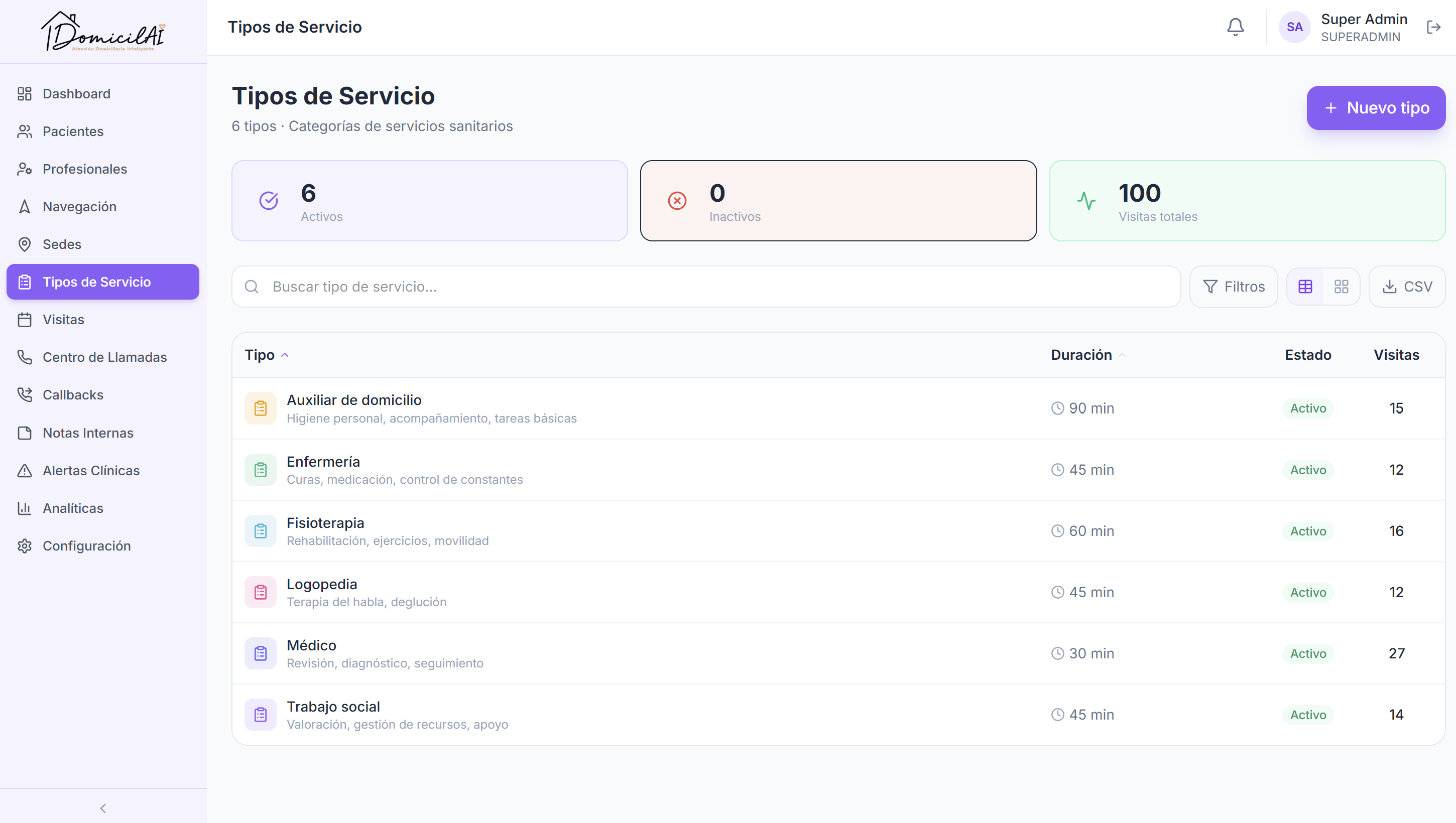Click the Analíticas bar chart icon
1456x823 pixels.
pyautogui.click(x=24, y=508)
